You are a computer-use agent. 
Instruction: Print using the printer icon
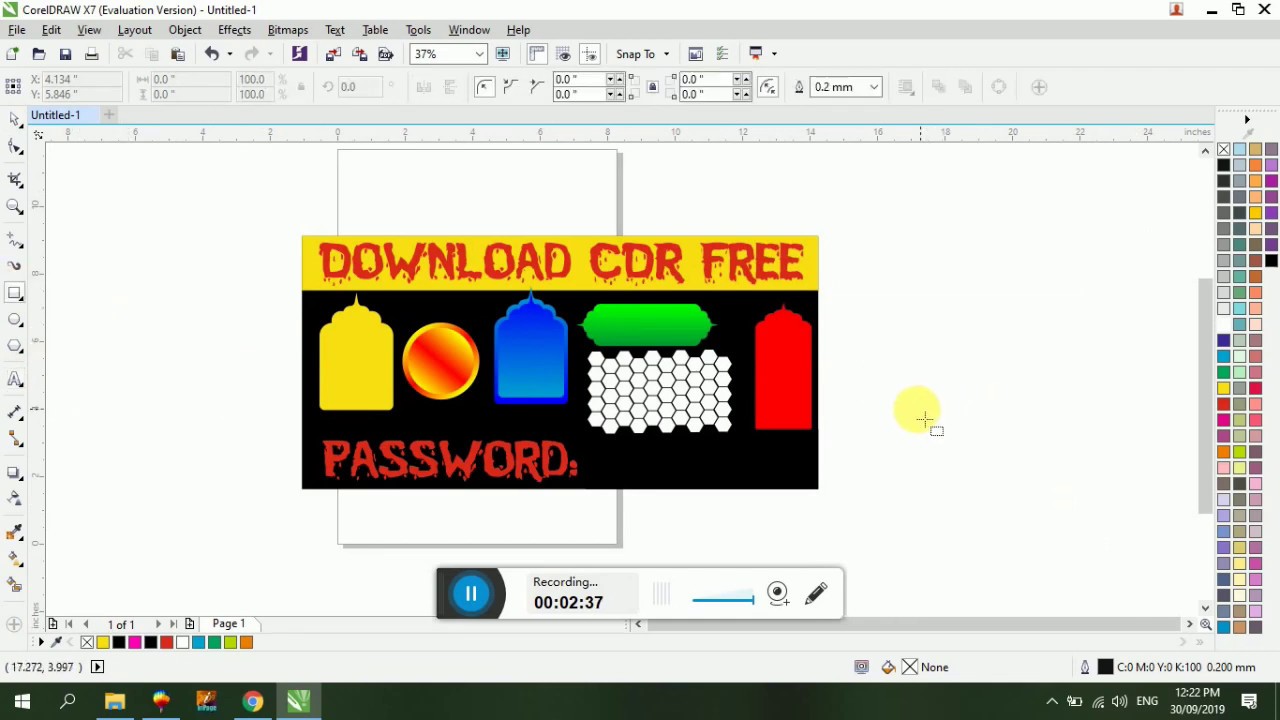coord(91,54)
